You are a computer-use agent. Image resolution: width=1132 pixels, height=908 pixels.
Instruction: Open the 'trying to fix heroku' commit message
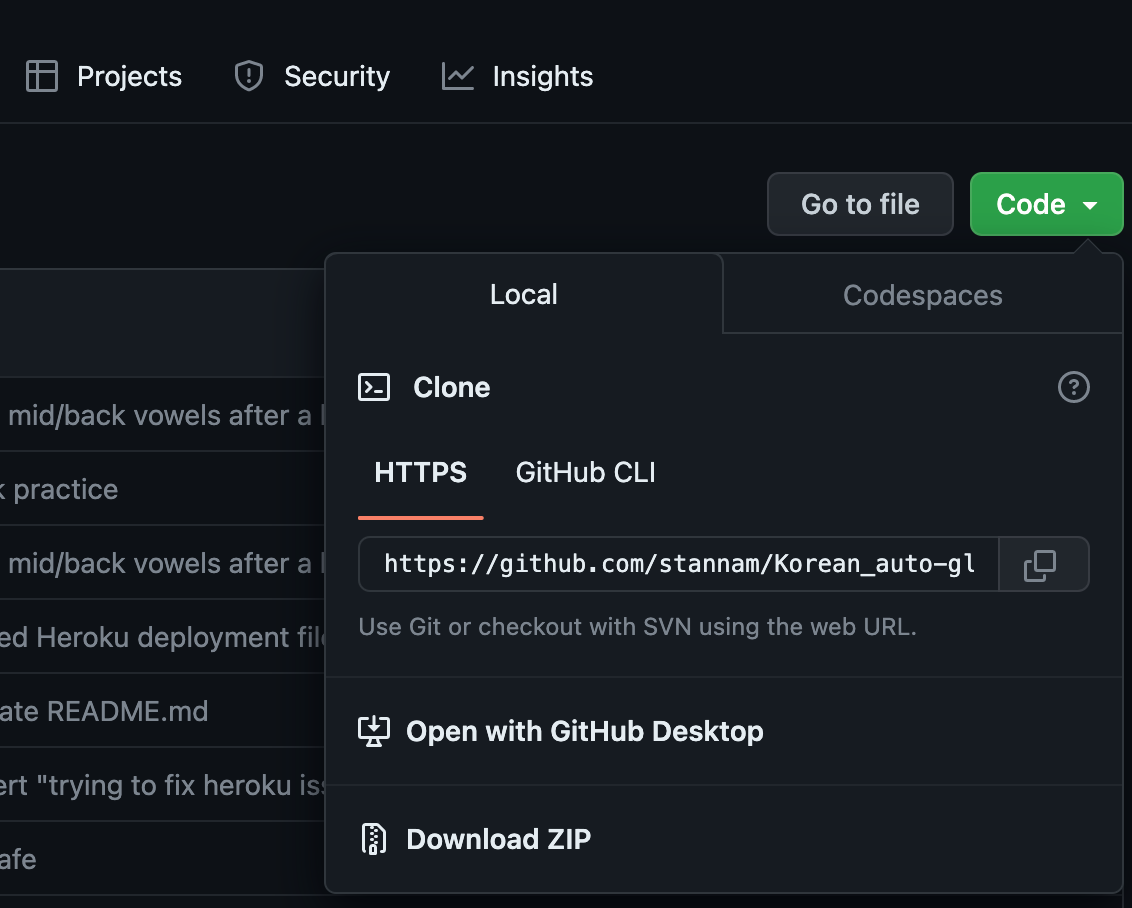pos(162,785)
